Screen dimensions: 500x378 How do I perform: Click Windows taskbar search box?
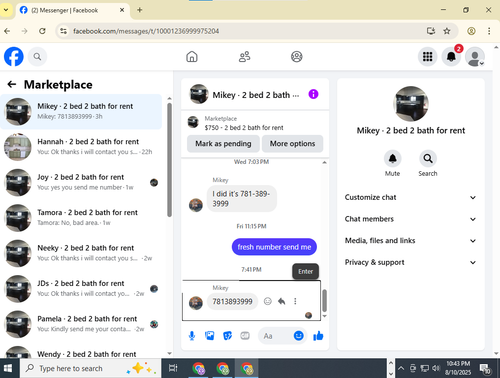[91, 368]
